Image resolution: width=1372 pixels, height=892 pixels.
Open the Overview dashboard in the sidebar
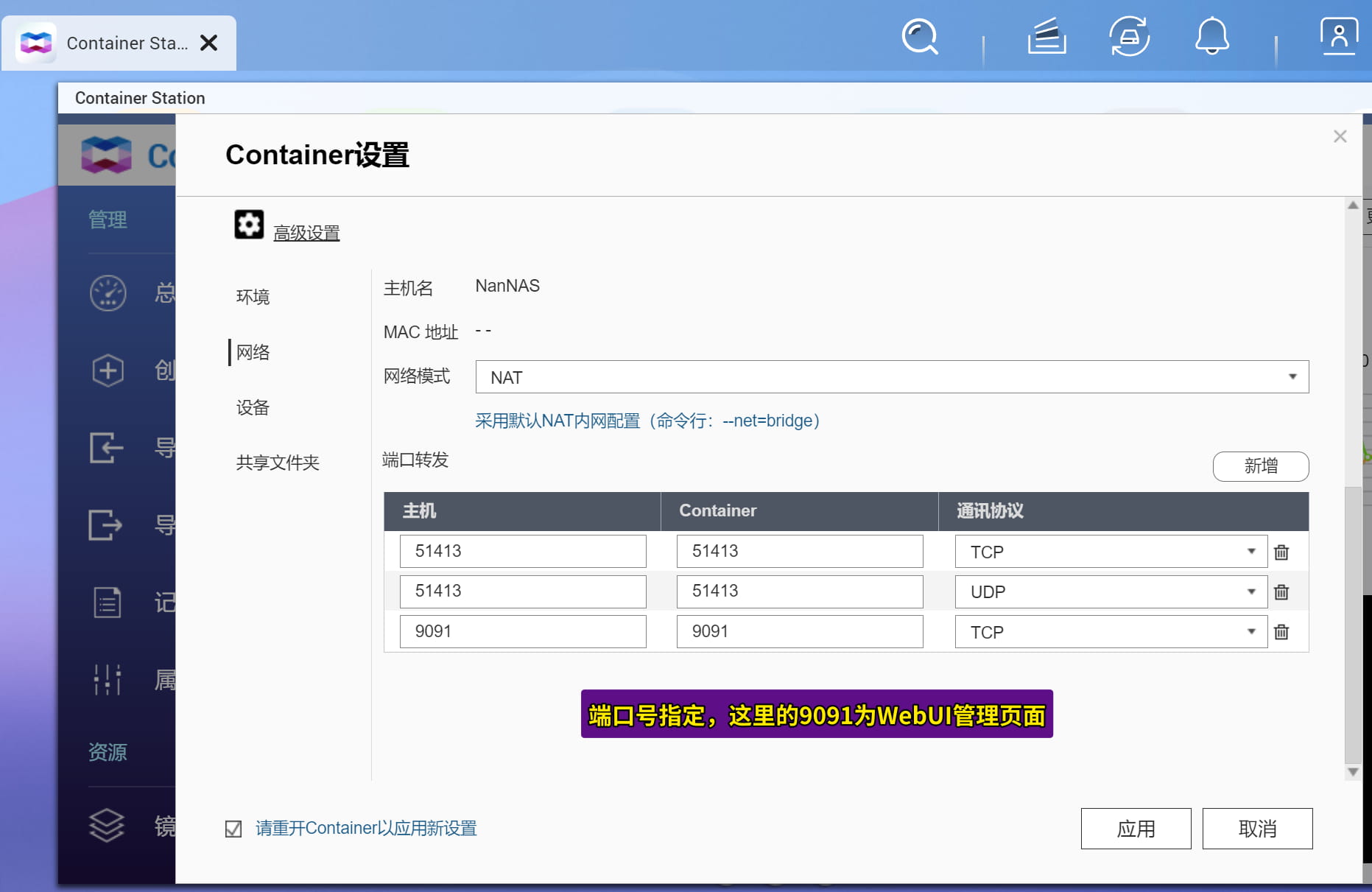108,292
